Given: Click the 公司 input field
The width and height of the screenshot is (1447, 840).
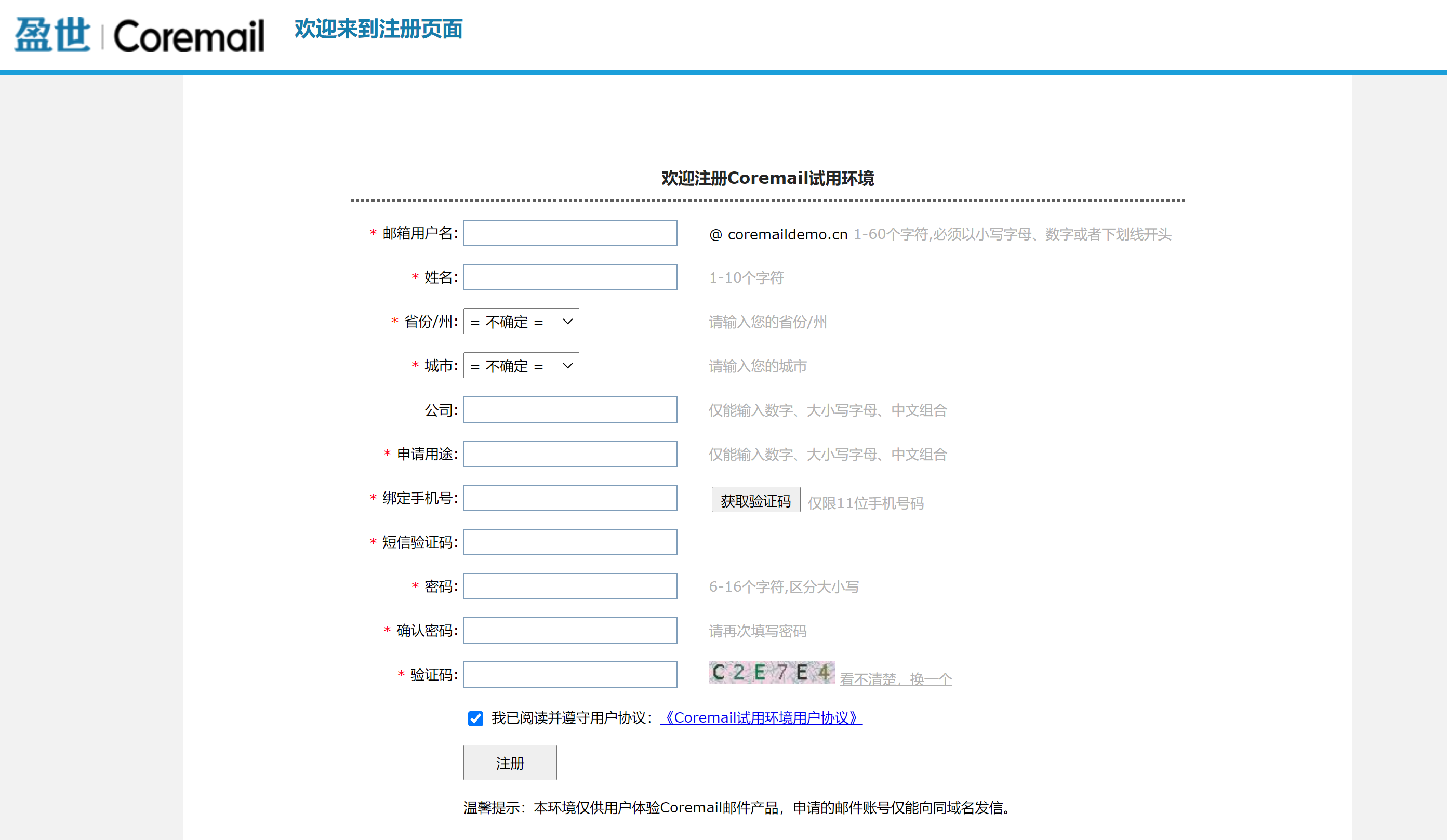Looking at the screenshot, I should [x=570, y=410].
